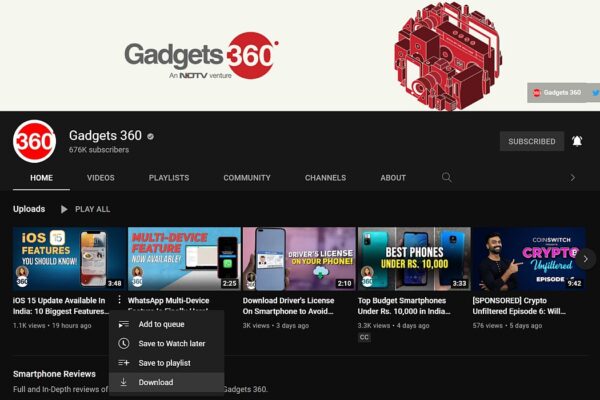Screen dimensions: 600x400
Task: Click the Gadgets 360 channel avatar
Action: coord(34,141)
